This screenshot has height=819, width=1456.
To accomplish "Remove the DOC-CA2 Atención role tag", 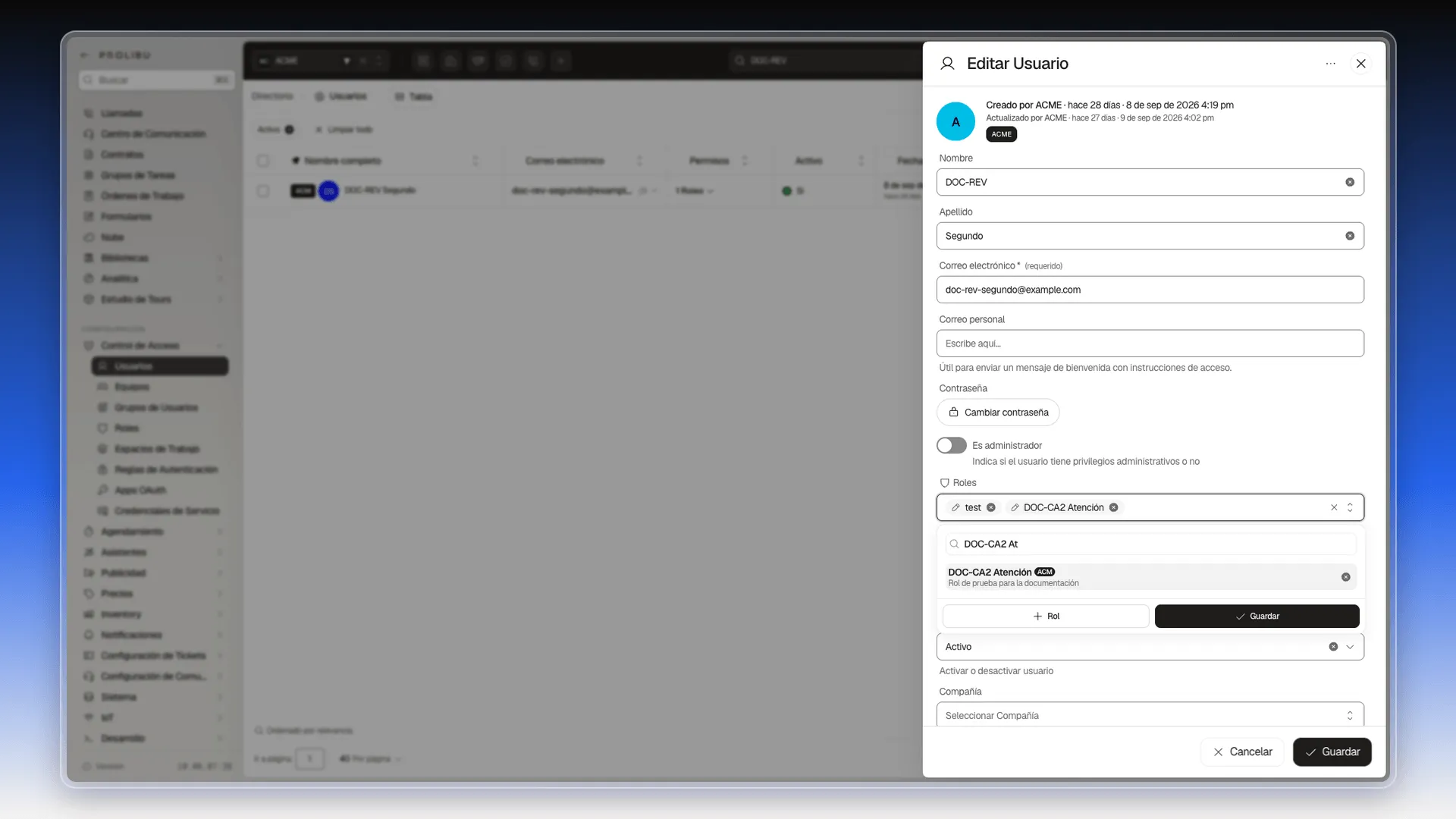I will click(x=1114, y=507).
